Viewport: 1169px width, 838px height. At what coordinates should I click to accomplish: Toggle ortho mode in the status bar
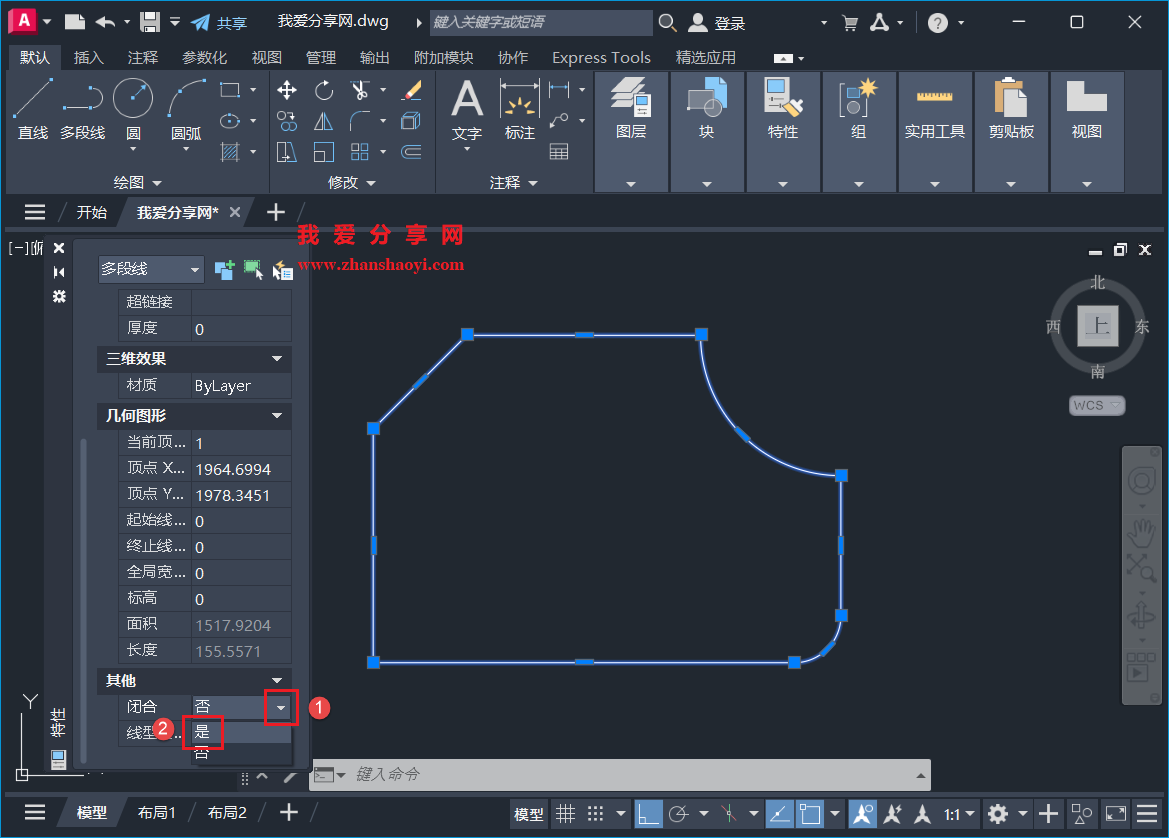pyautogui.click(x=650, y=814)
